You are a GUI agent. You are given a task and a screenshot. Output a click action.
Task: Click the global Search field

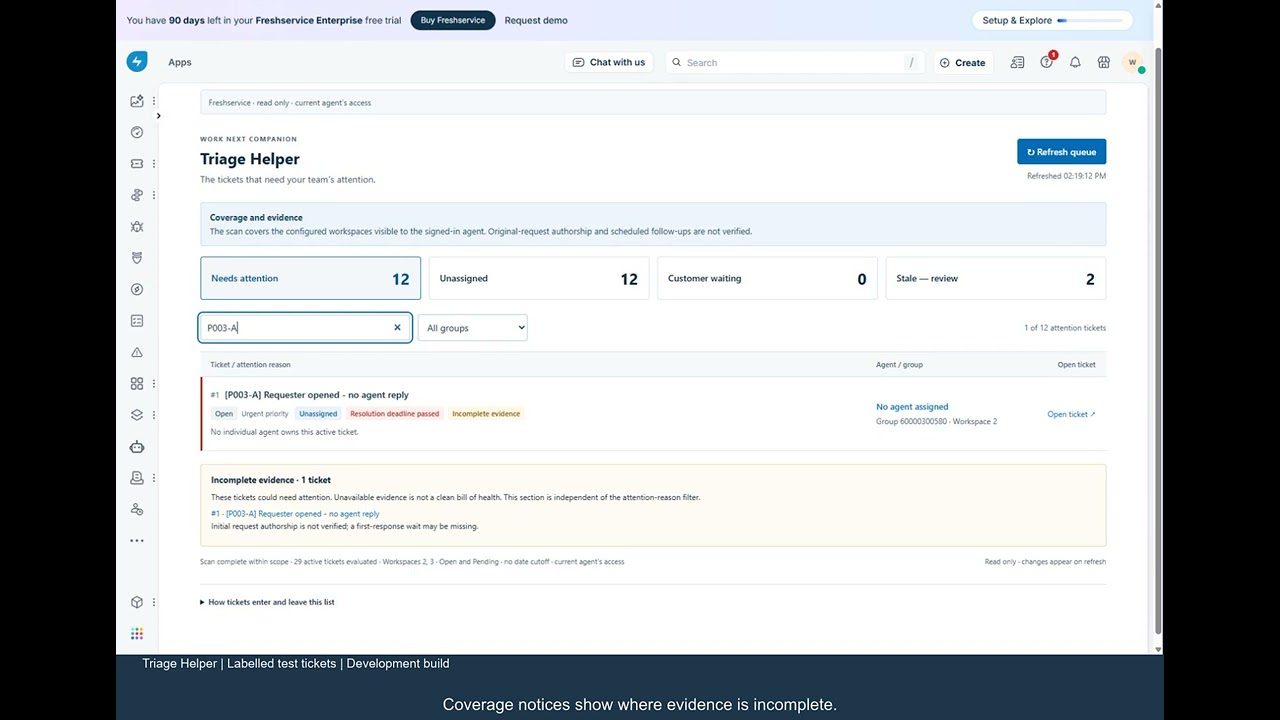[x=795, y=62]
